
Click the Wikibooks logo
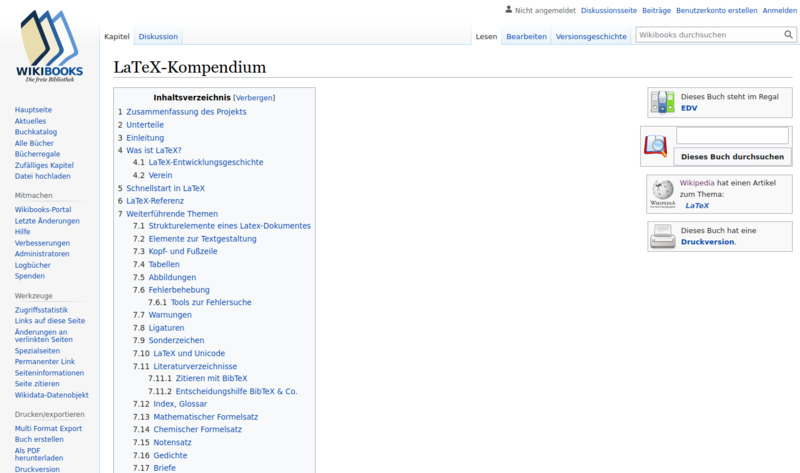click(x=49, y=47)
